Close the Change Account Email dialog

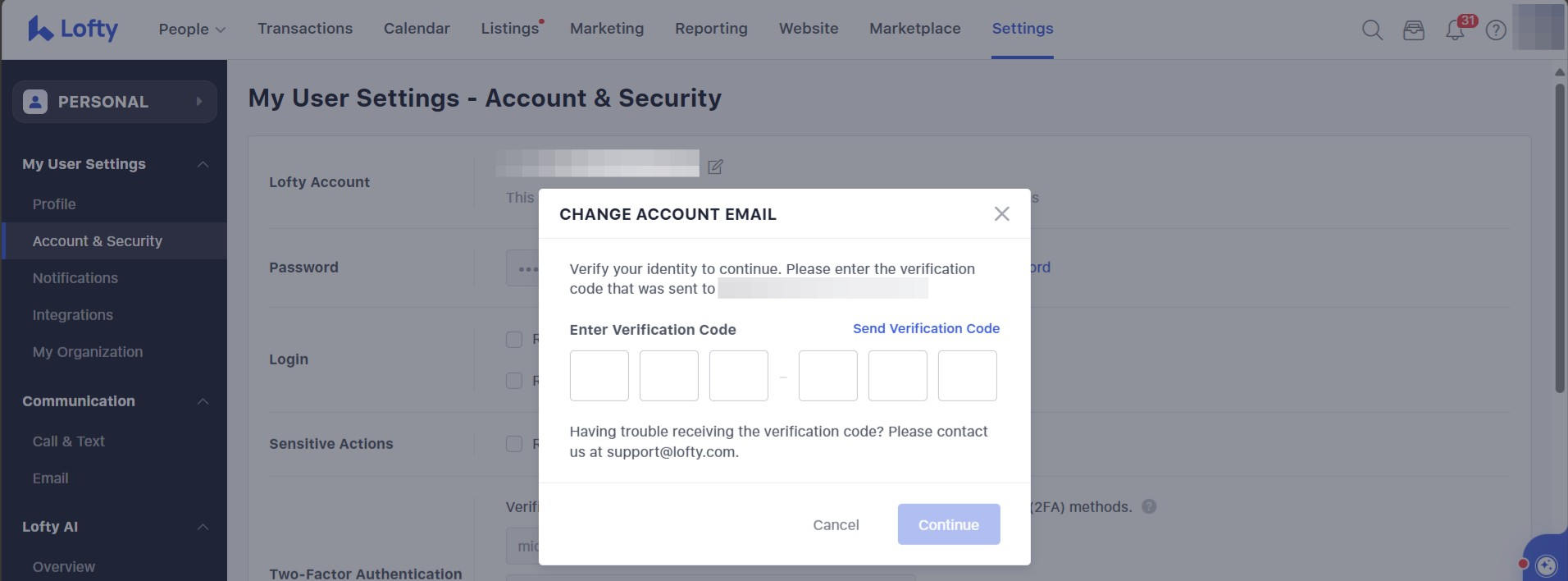pyautogui.click(x=1001, y=214)
